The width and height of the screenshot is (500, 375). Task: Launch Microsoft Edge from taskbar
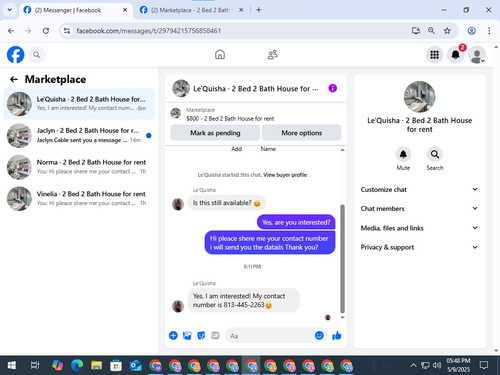click(x=77, y=365)
